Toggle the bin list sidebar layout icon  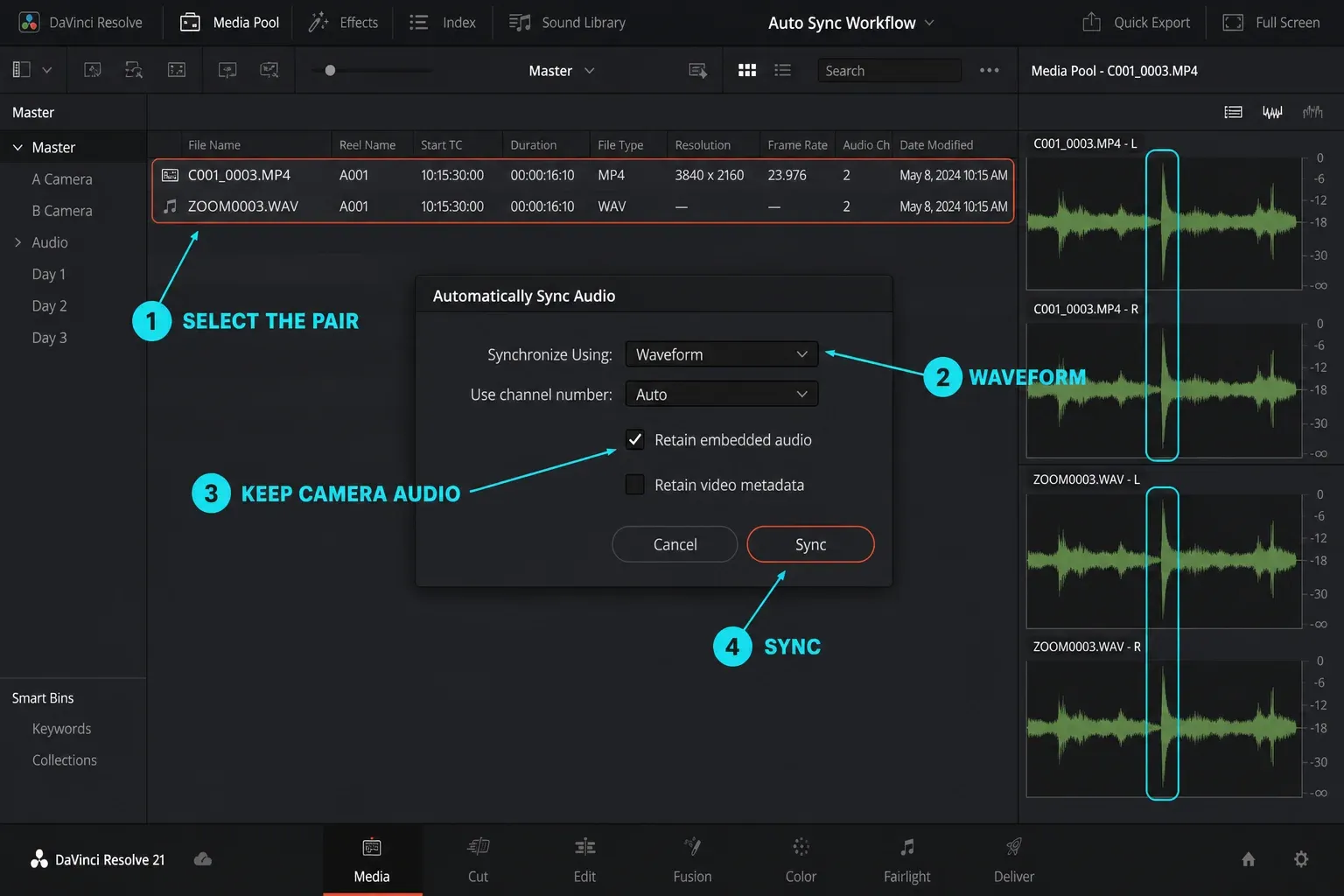pos(22,70)
